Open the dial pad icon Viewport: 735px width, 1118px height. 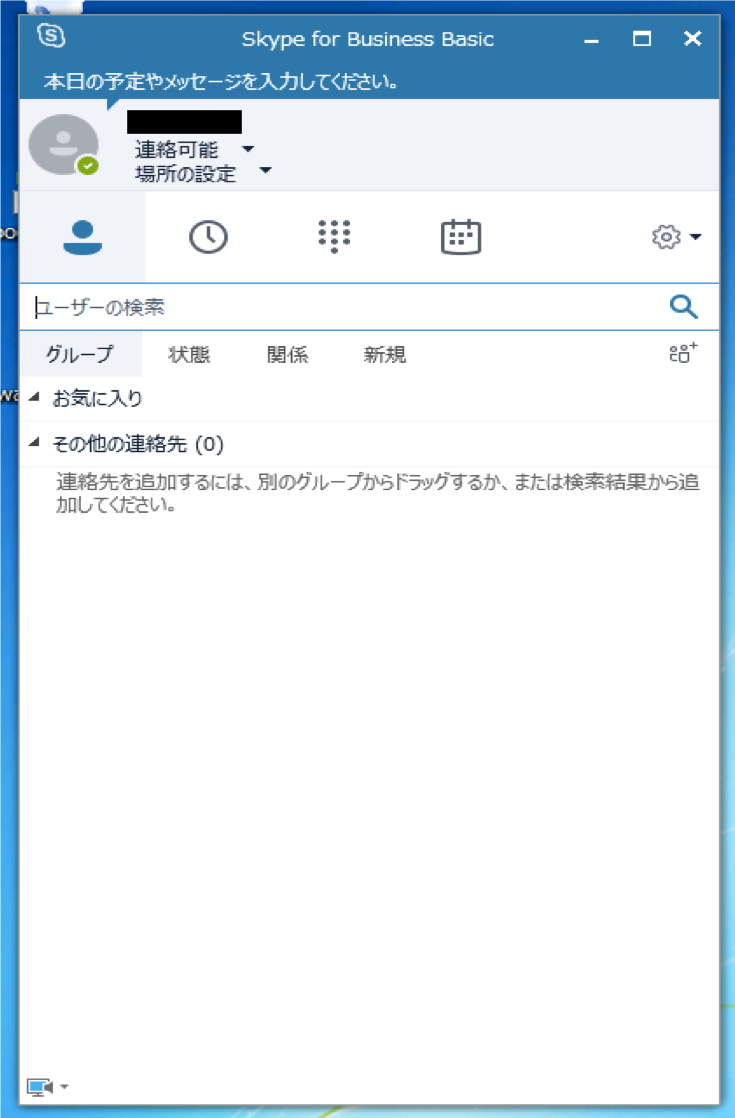tap(334, 236)
